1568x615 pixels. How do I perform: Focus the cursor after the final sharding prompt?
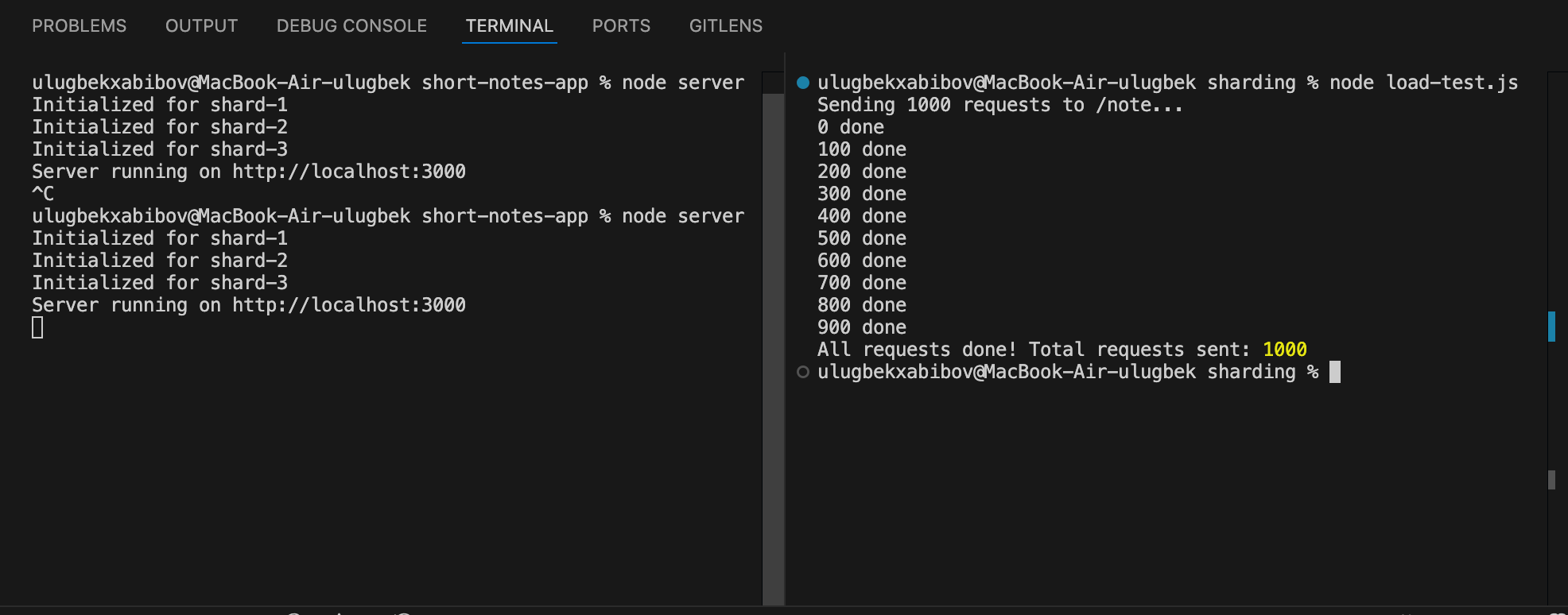1335,372
